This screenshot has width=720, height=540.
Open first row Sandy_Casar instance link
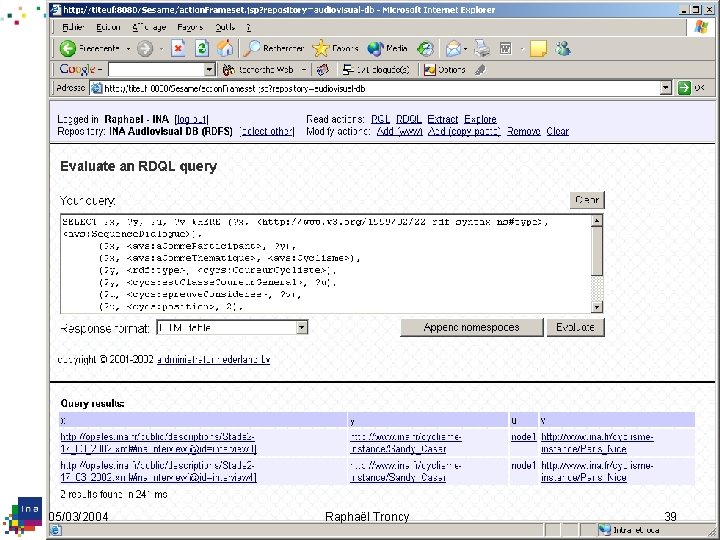tap(405, 443)
